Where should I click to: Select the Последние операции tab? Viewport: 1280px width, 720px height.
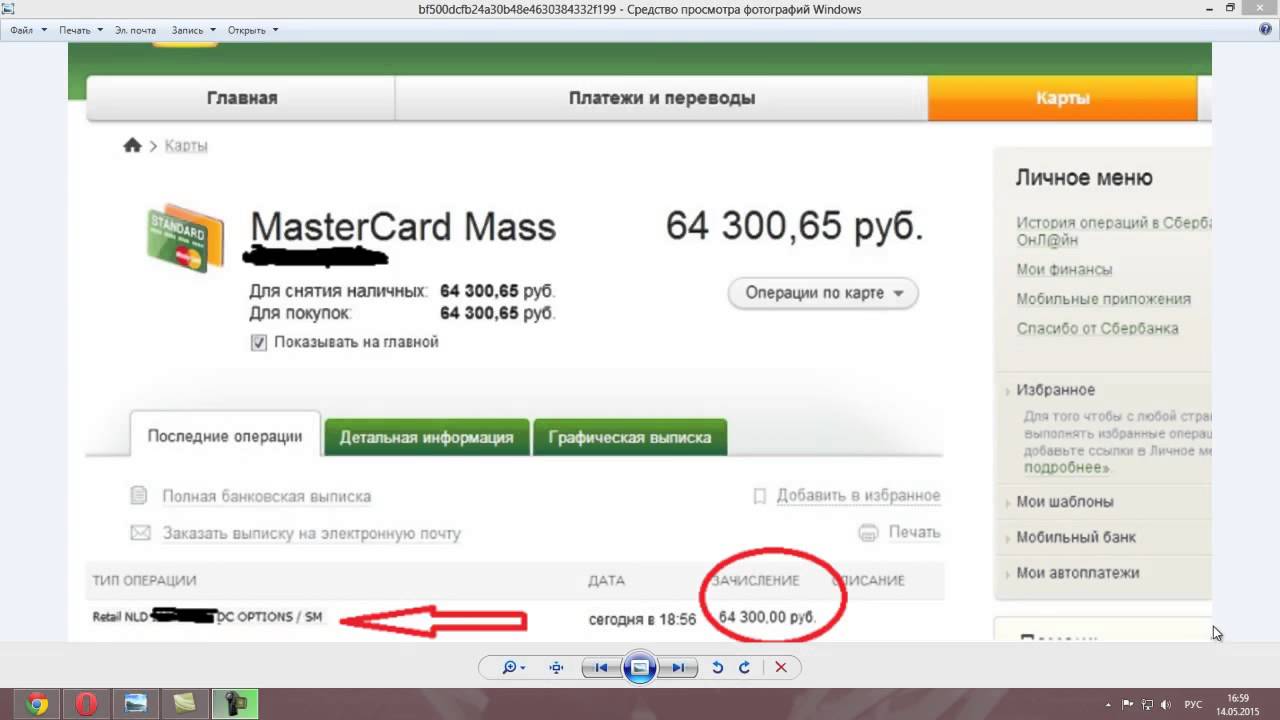[225, 436]
